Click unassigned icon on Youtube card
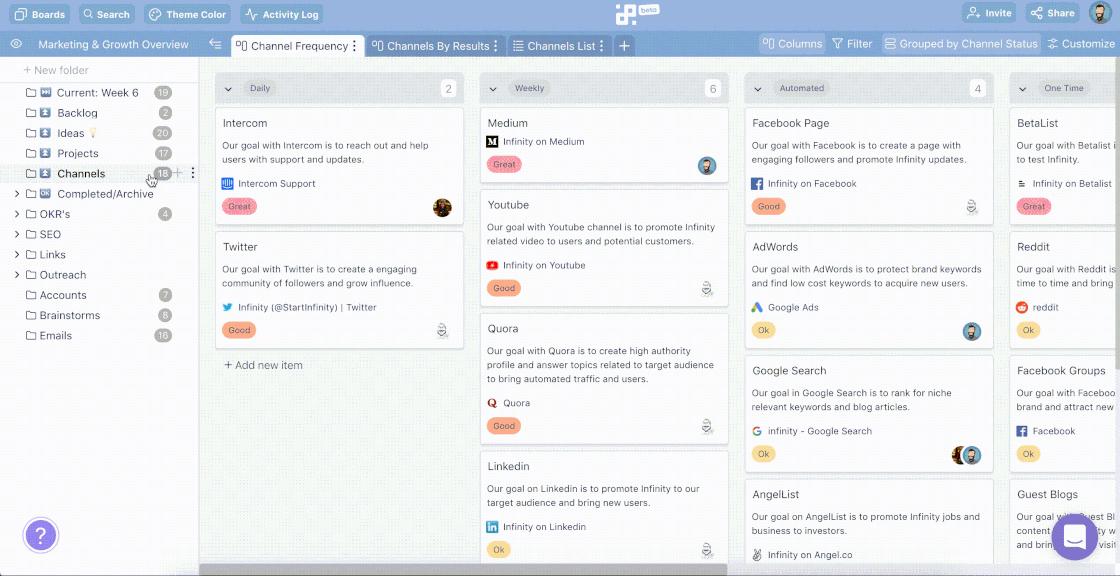The height and width of the screenshot is (576, 1120). (x=707, y=289)
